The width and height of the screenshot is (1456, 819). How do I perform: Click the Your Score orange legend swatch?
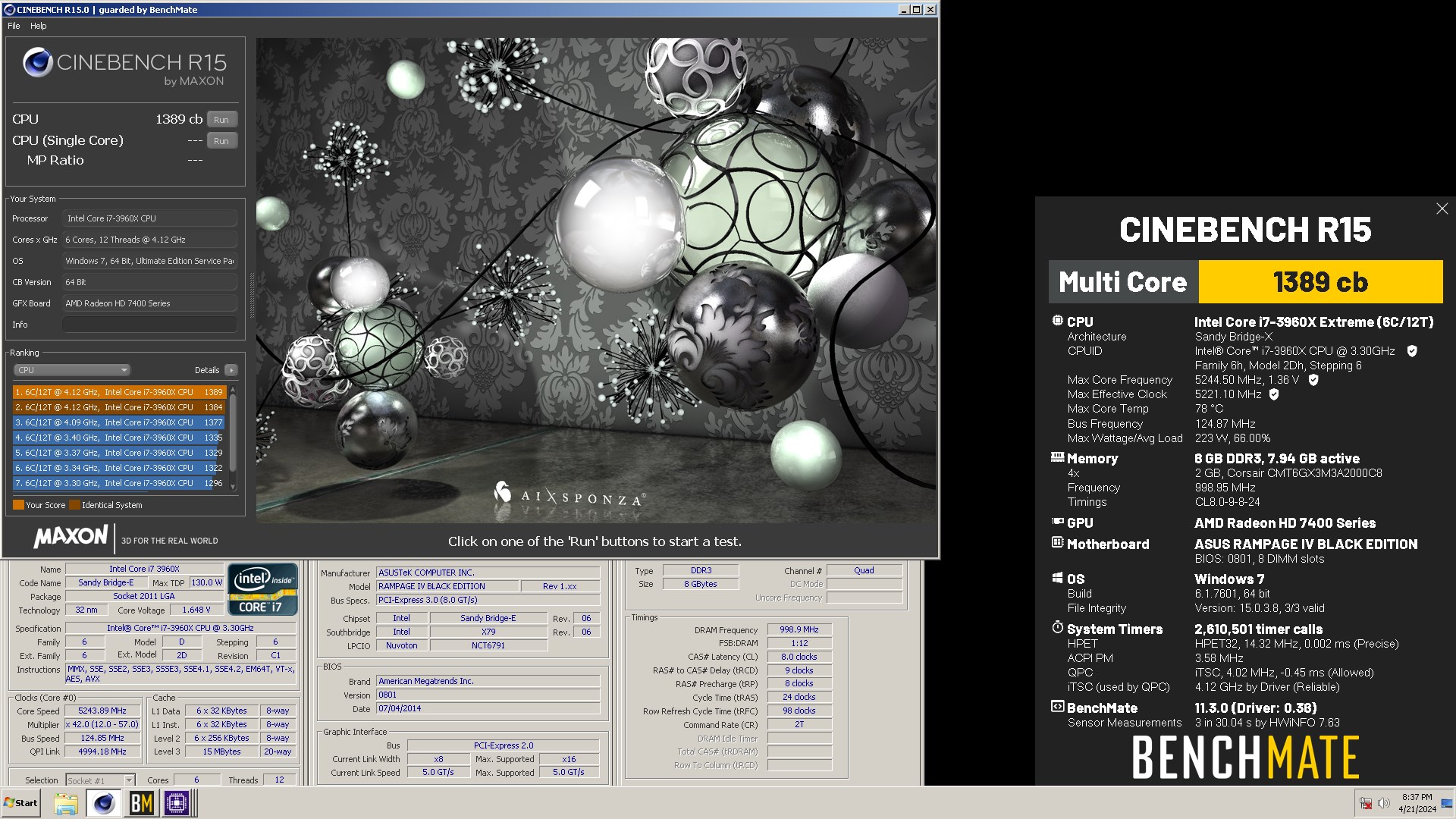click(18, 505)
